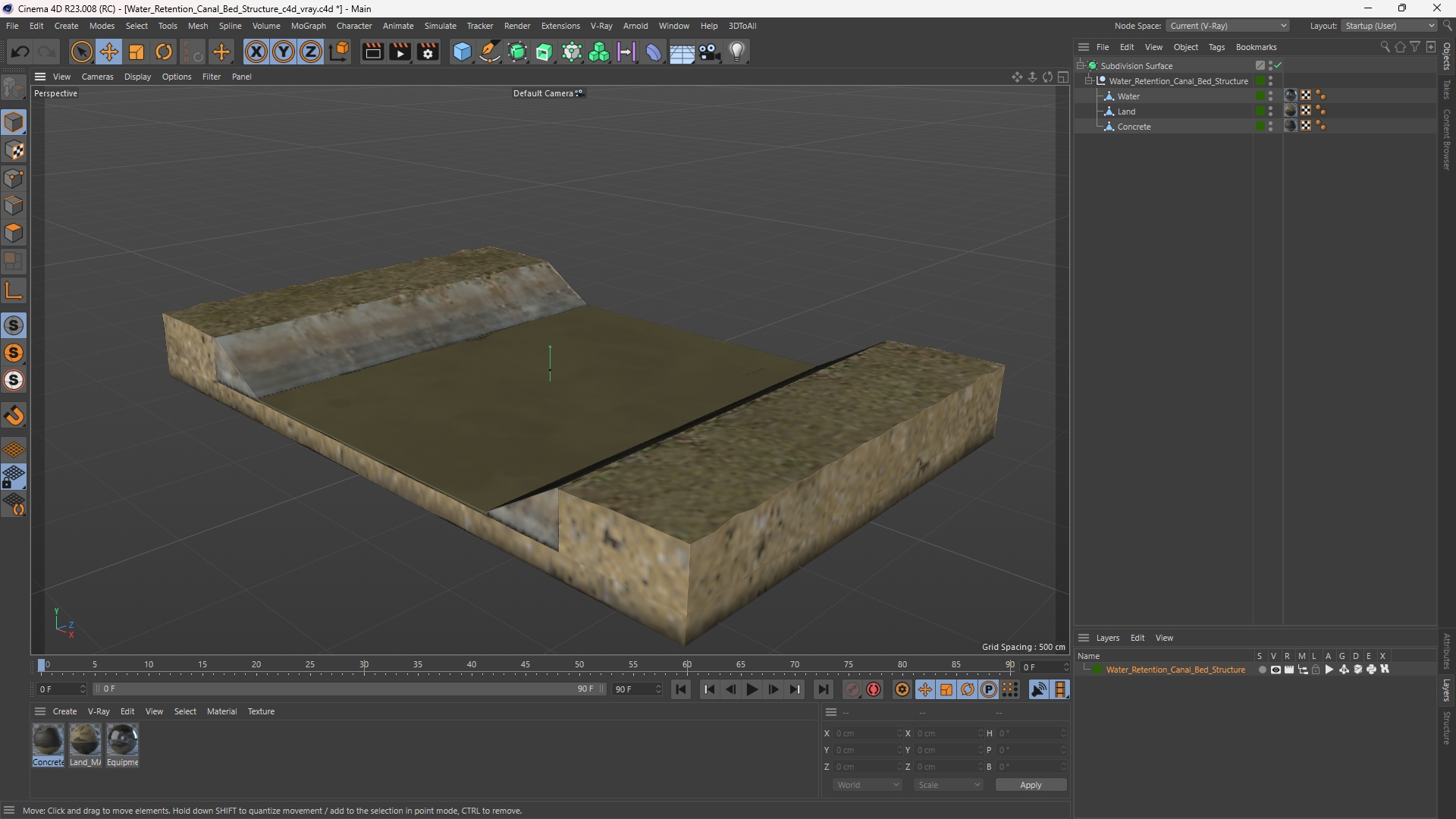Toggle X axis lock
Screen dimensions: 1456x819
(x=256, y=52)
